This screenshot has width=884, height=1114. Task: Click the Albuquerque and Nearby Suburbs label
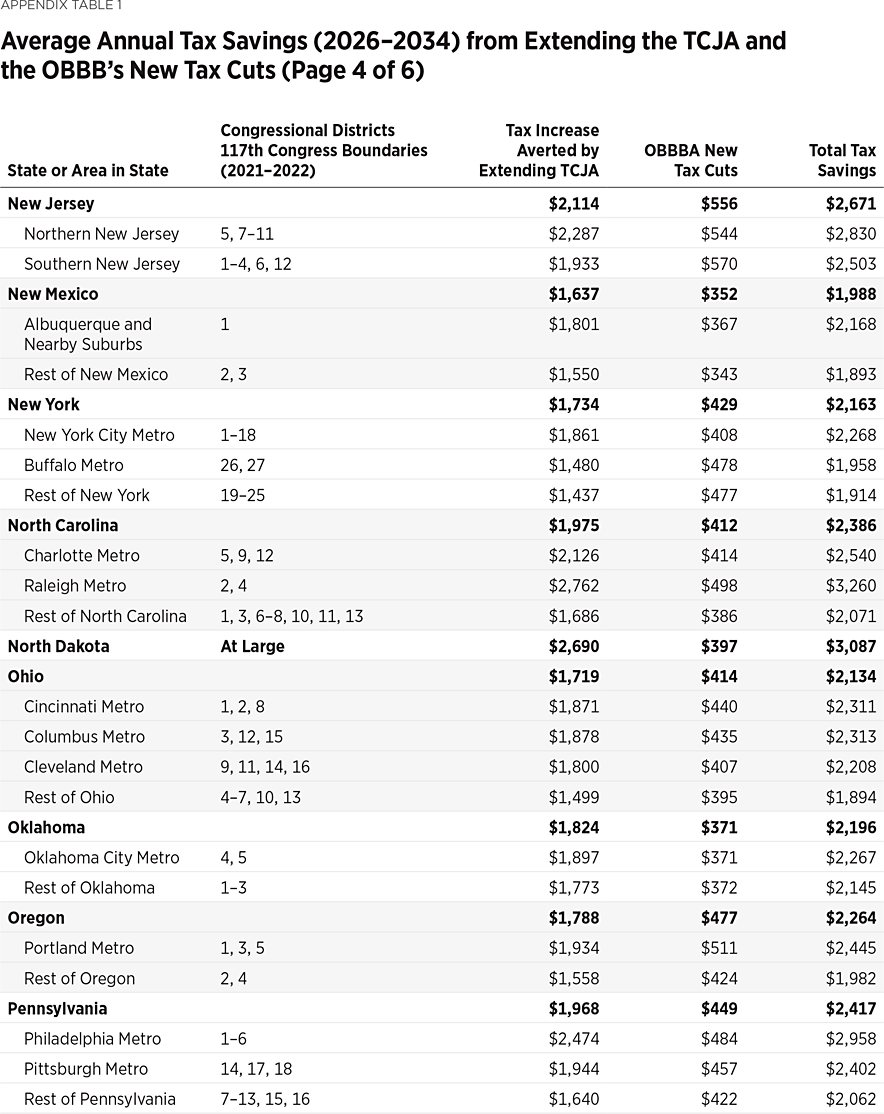pos(88,334)
